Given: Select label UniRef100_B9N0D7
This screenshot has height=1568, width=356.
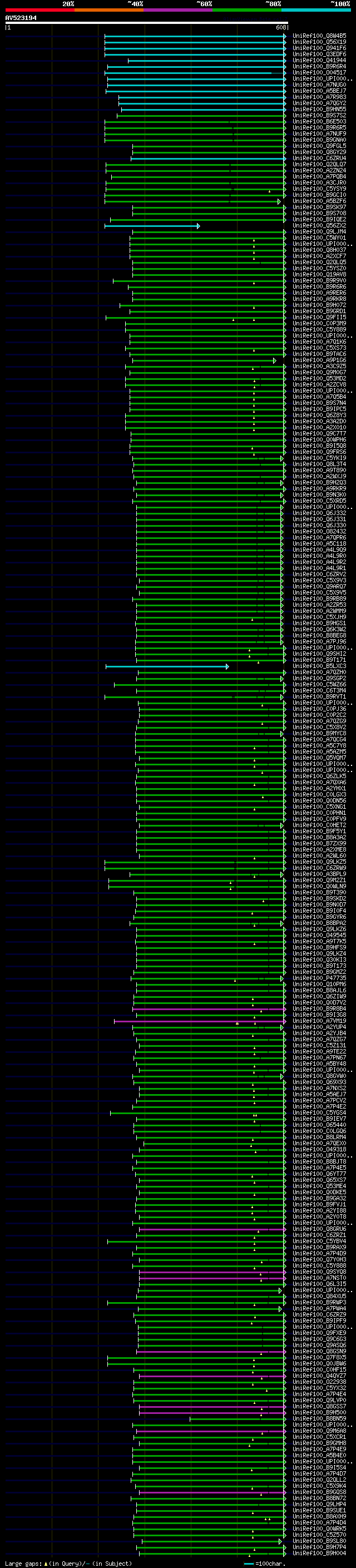Looking at the screenshot, I should (x=319, y=904).
